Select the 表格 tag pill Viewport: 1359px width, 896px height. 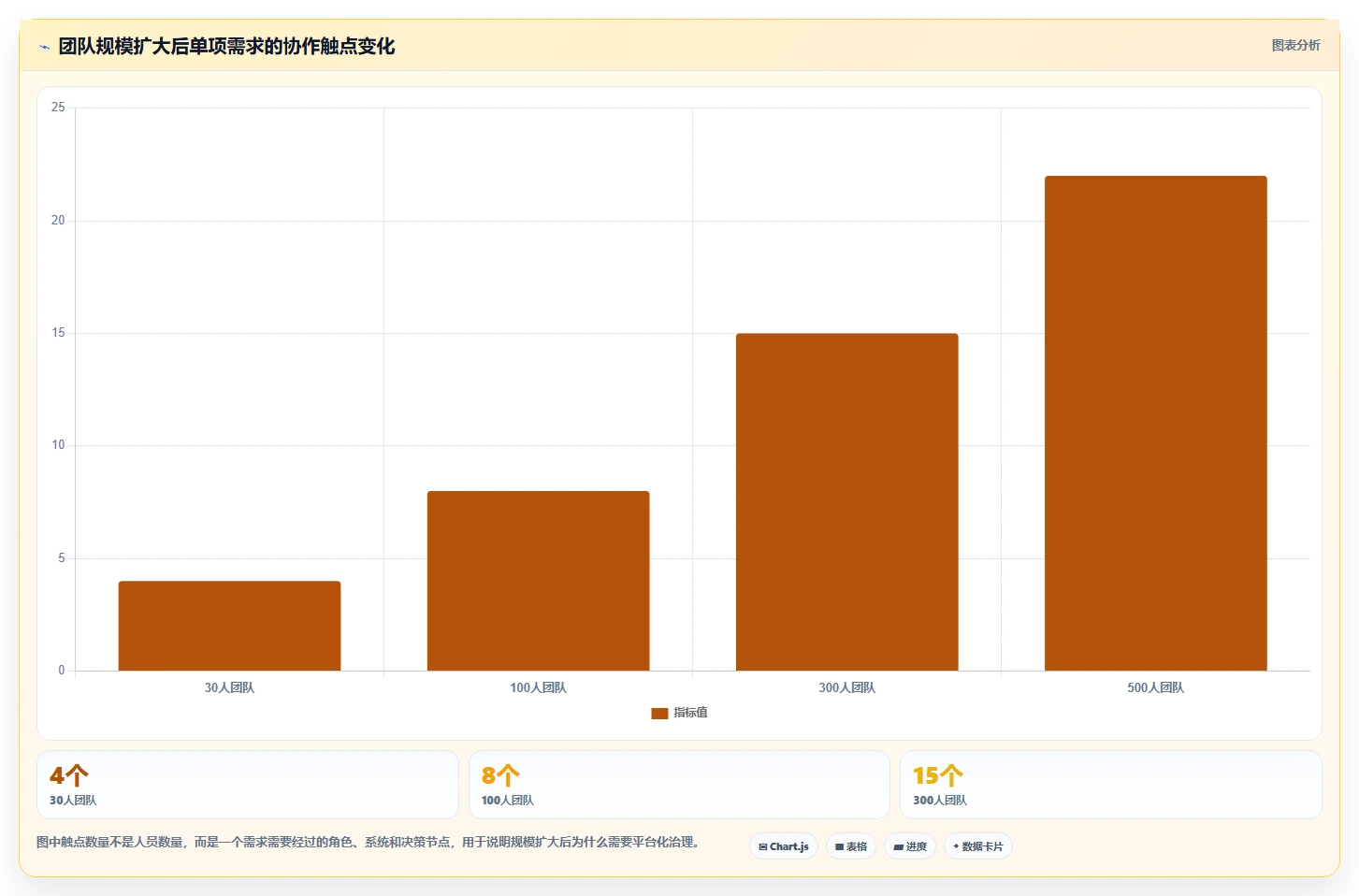[x=851, y=846]
